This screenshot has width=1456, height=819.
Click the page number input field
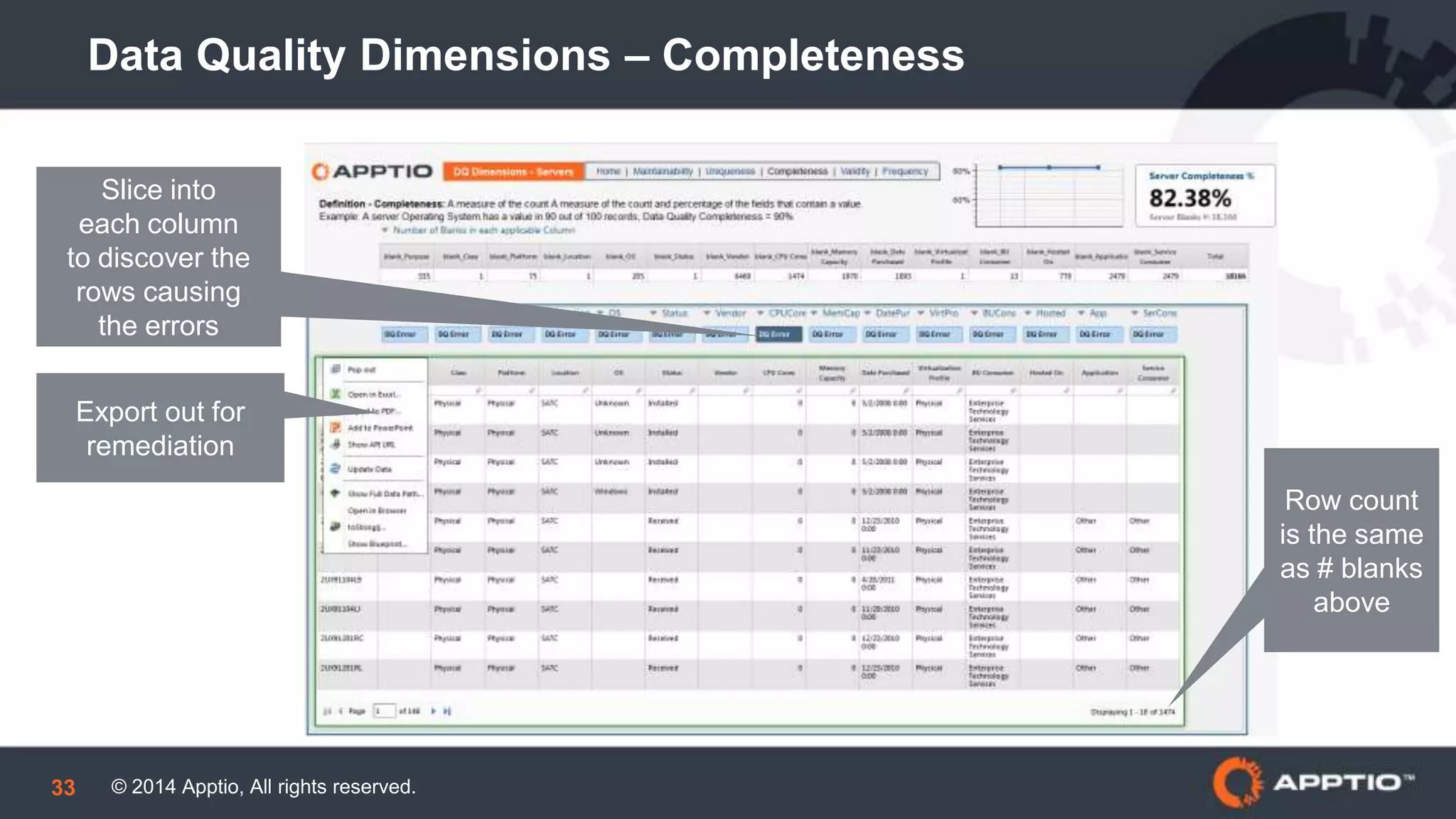[384, 711]
